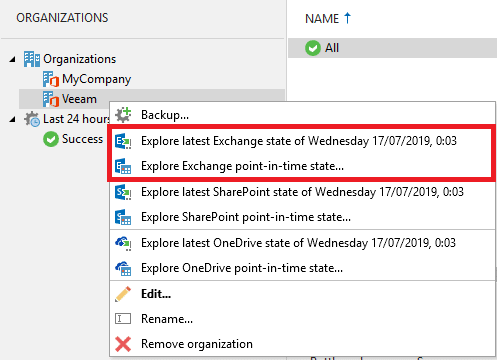Sort by the NAME column header
The height and width of the screenshot is (360, 497).
point(322,19)
